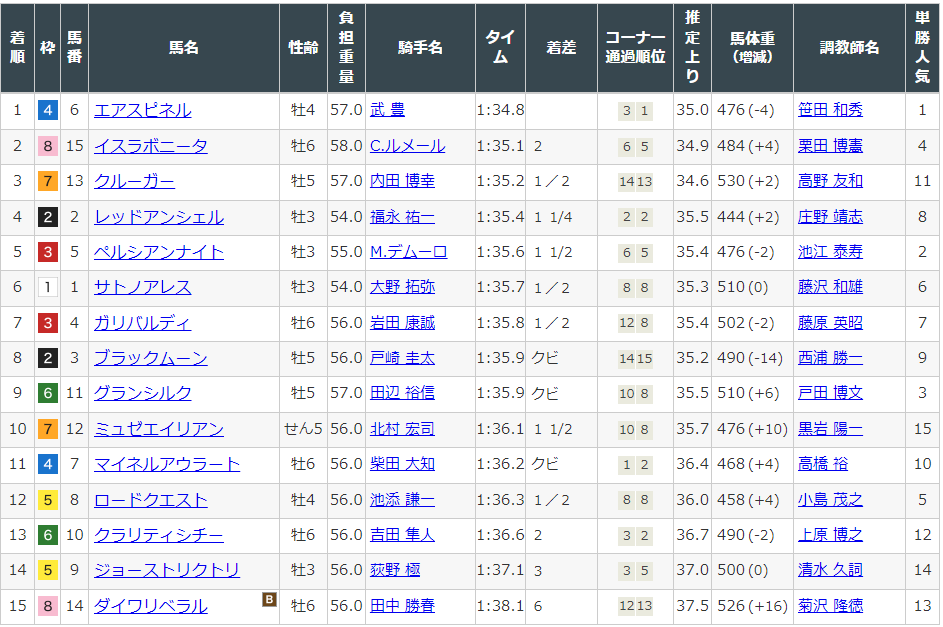The width and height of the screenshot is (943, 627).
Task: Open horse link ミュゼエイリアン
Action: click(x=159, y=429)
